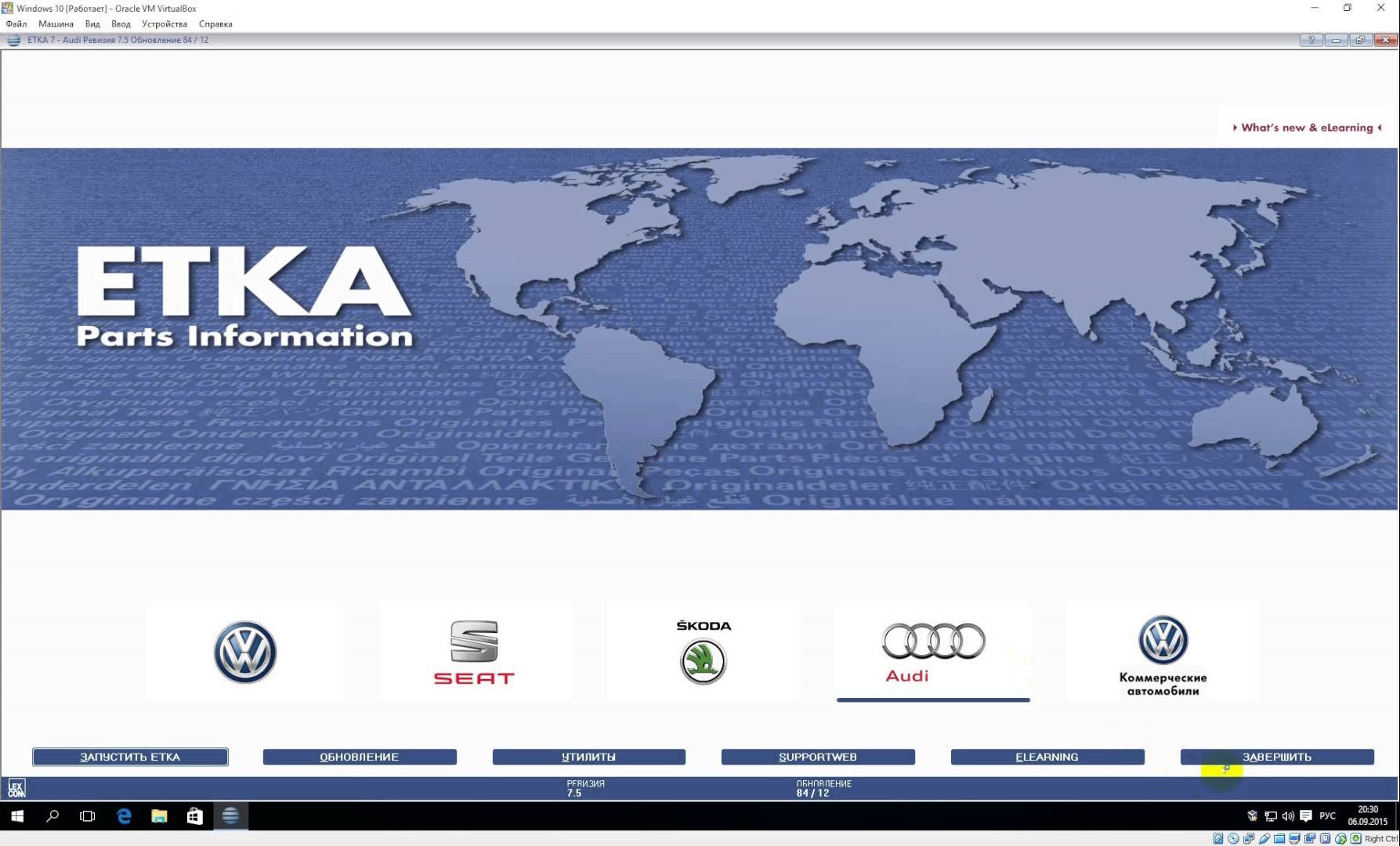Click the ETKA globe taskbar icon
Image resolution: width=1400 pixels, height=846 pixels.
(230, 816)
